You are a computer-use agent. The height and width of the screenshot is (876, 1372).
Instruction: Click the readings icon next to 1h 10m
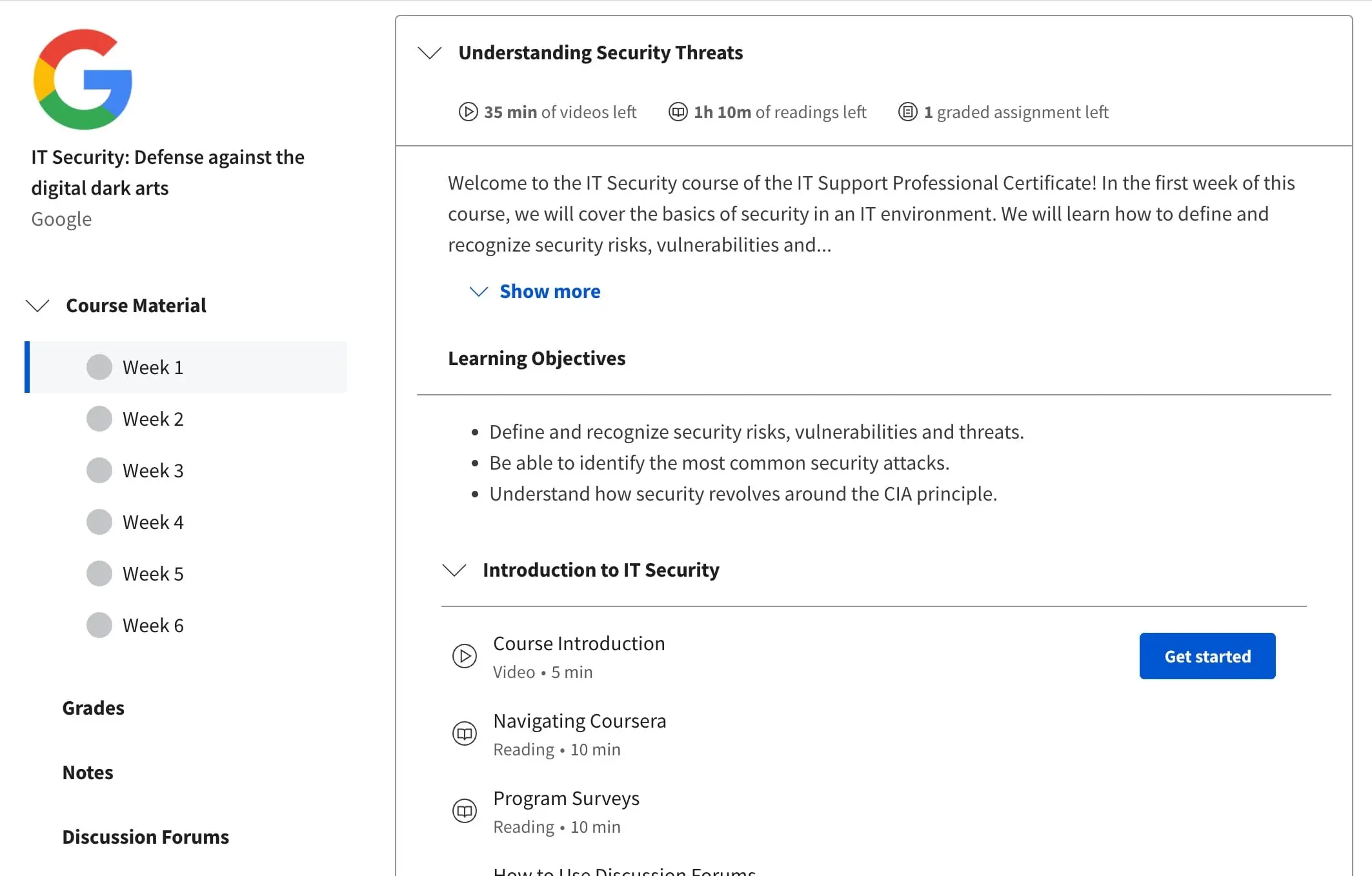tap(678, 112)
